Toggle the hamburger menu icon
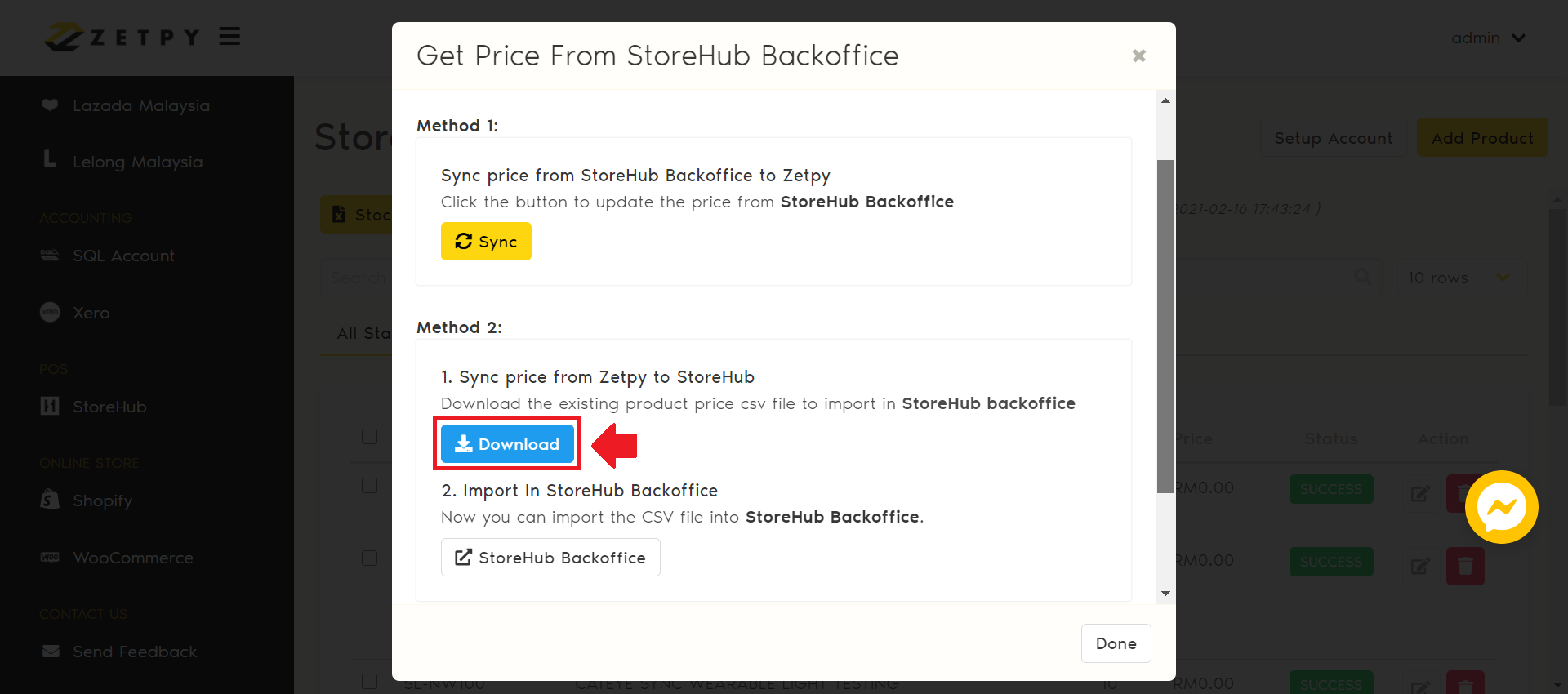Image resolution: width=1568 pixels, height=694 pixels. pyautogui.click(x=229, y=37)
